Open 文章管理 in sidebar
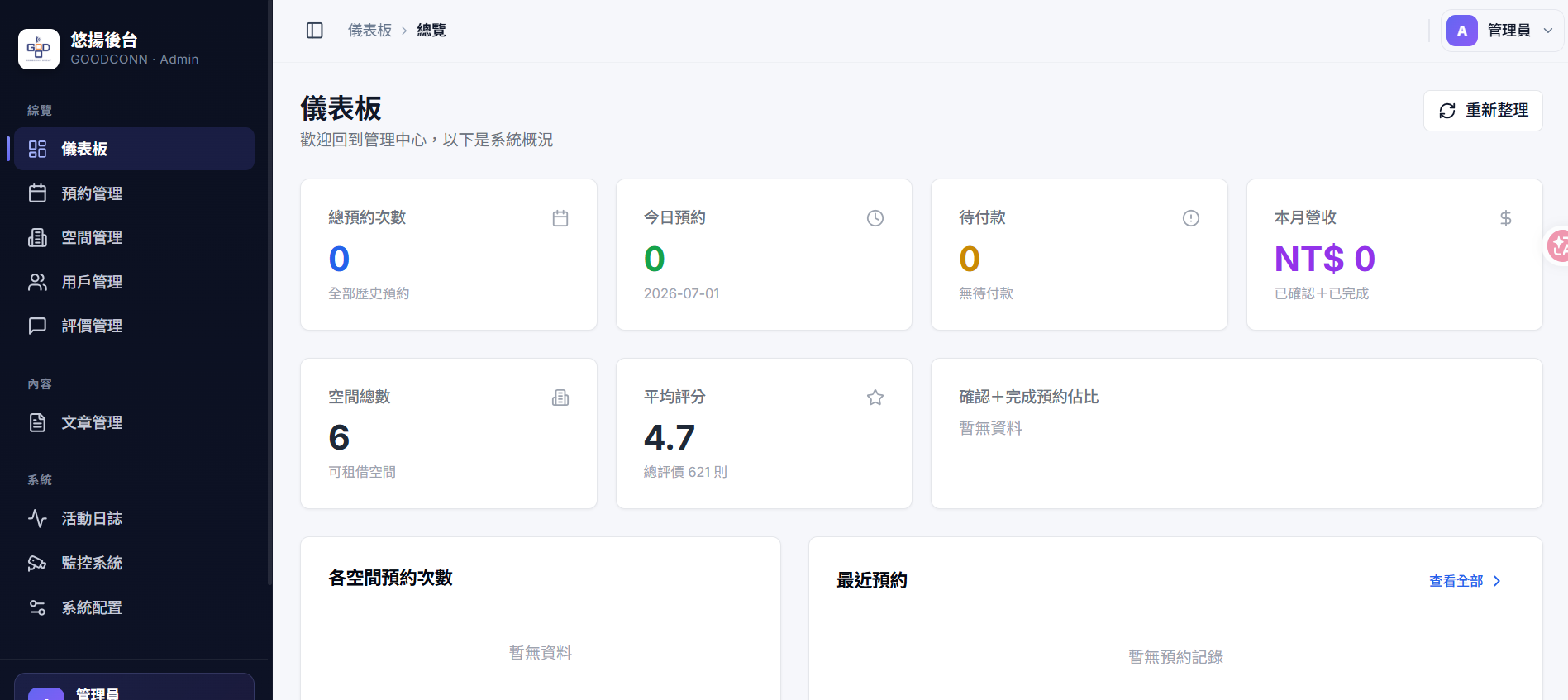1568x700 pixels. click(x=134, y=422)
